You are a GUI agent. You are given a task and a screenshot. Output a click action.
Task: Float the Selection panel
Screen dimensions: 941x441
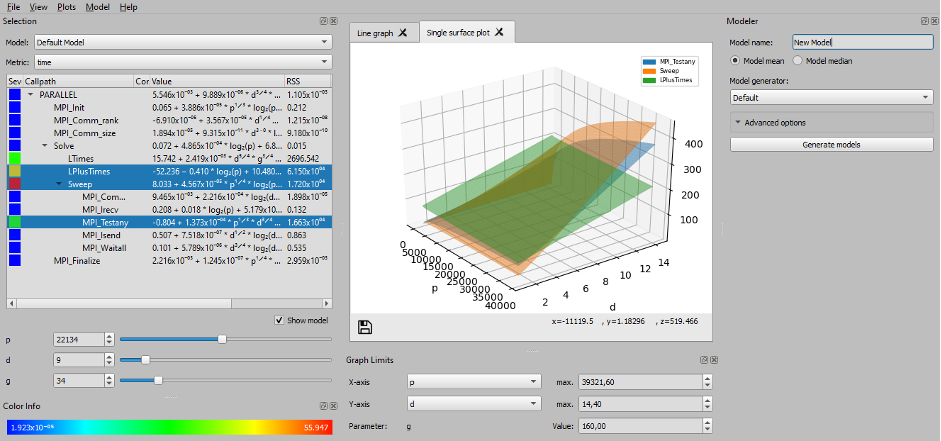click(325, 21)
